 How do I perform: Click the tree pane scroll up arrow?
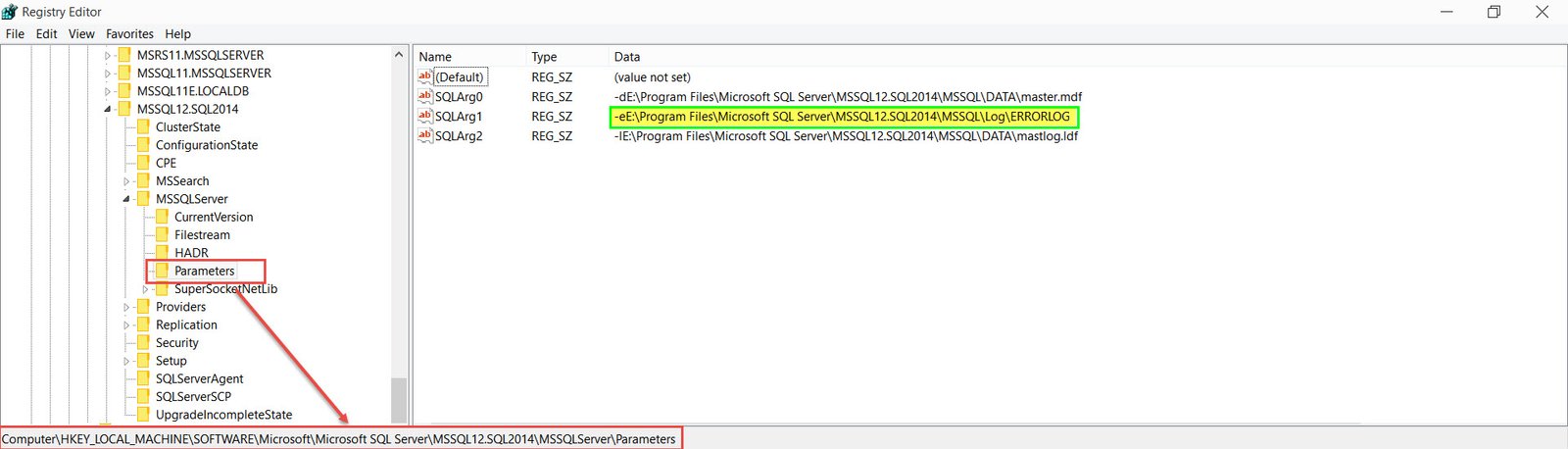pos(398,55)
